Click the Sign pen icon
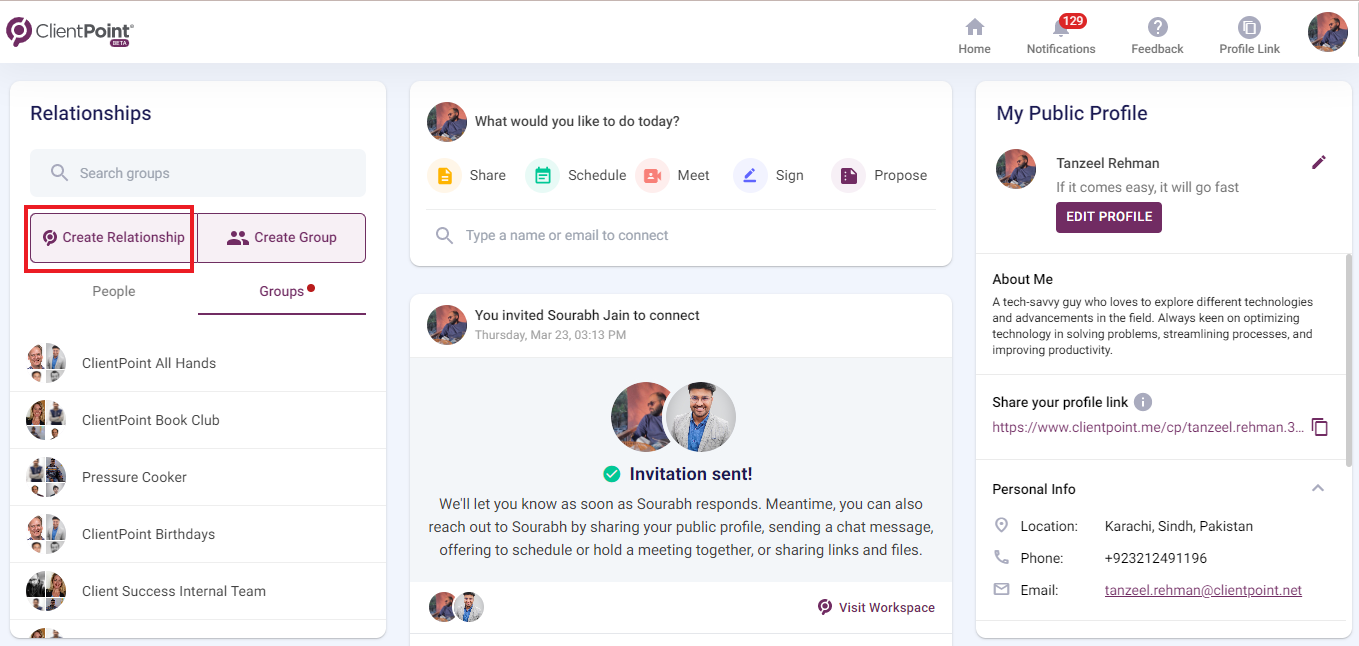This screenshot has width=1359, height=646. (750, 176)
